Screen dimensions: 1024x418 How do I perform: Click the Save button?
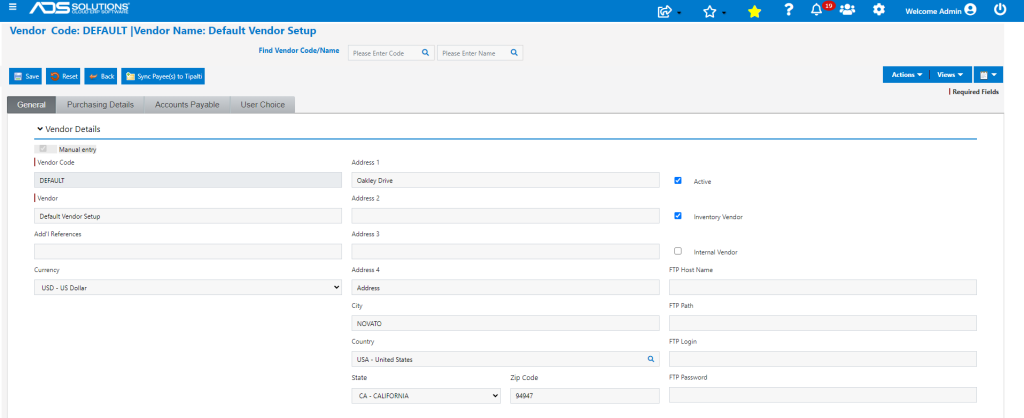click(x=25, y=76)
